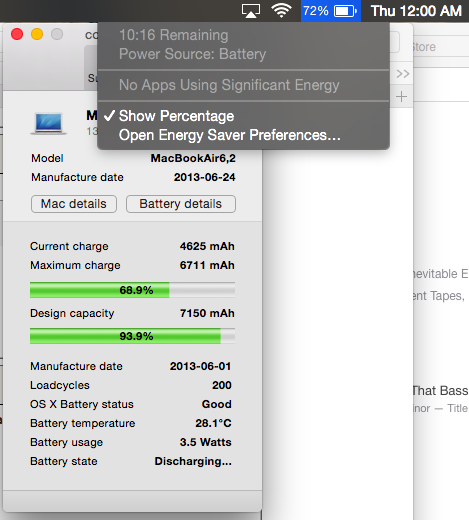
Task: Select the 28.1°C battery temperature value
Action: [x=213, y=423]
